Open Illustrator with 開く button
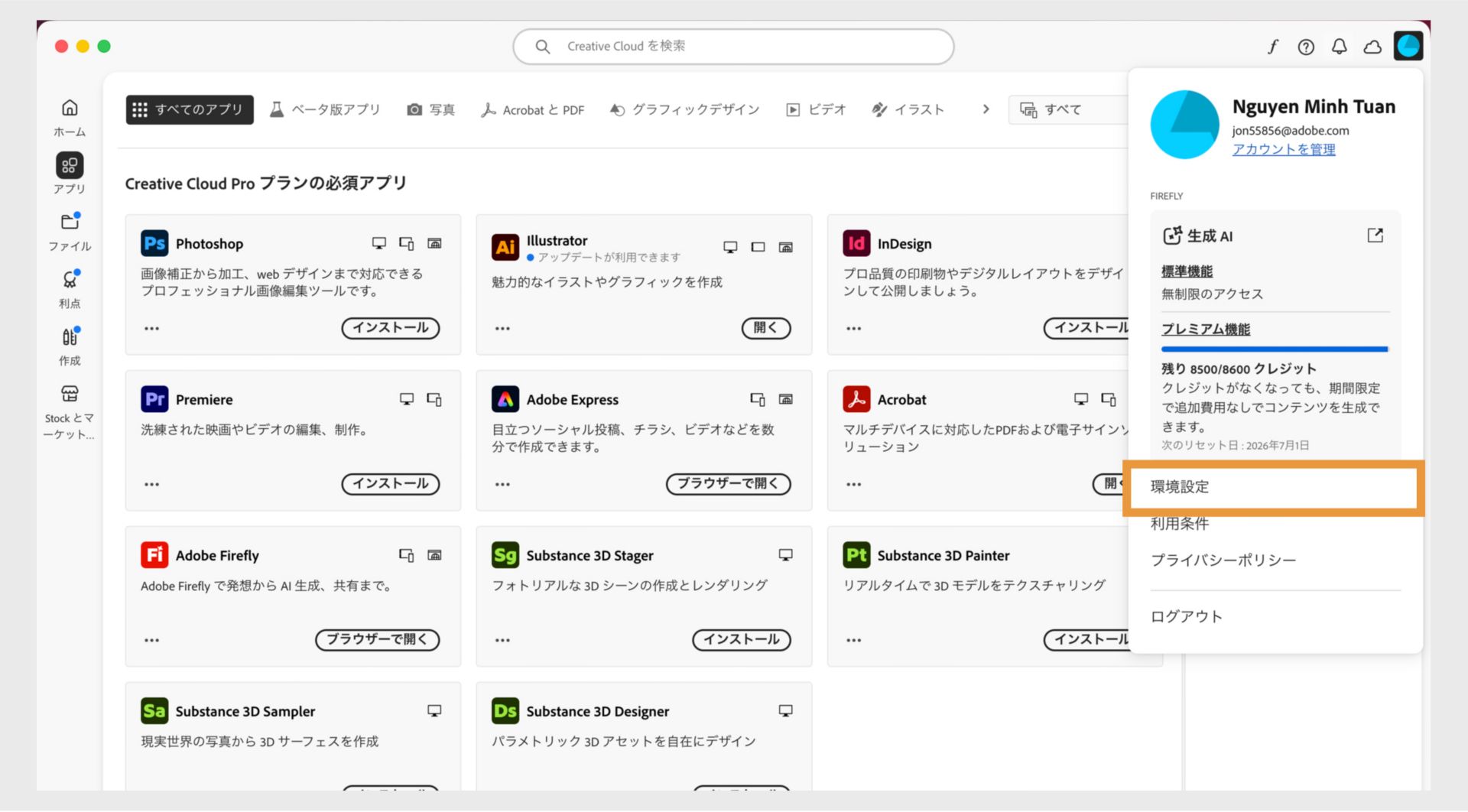1468x812 pixels. click(766, 328)
